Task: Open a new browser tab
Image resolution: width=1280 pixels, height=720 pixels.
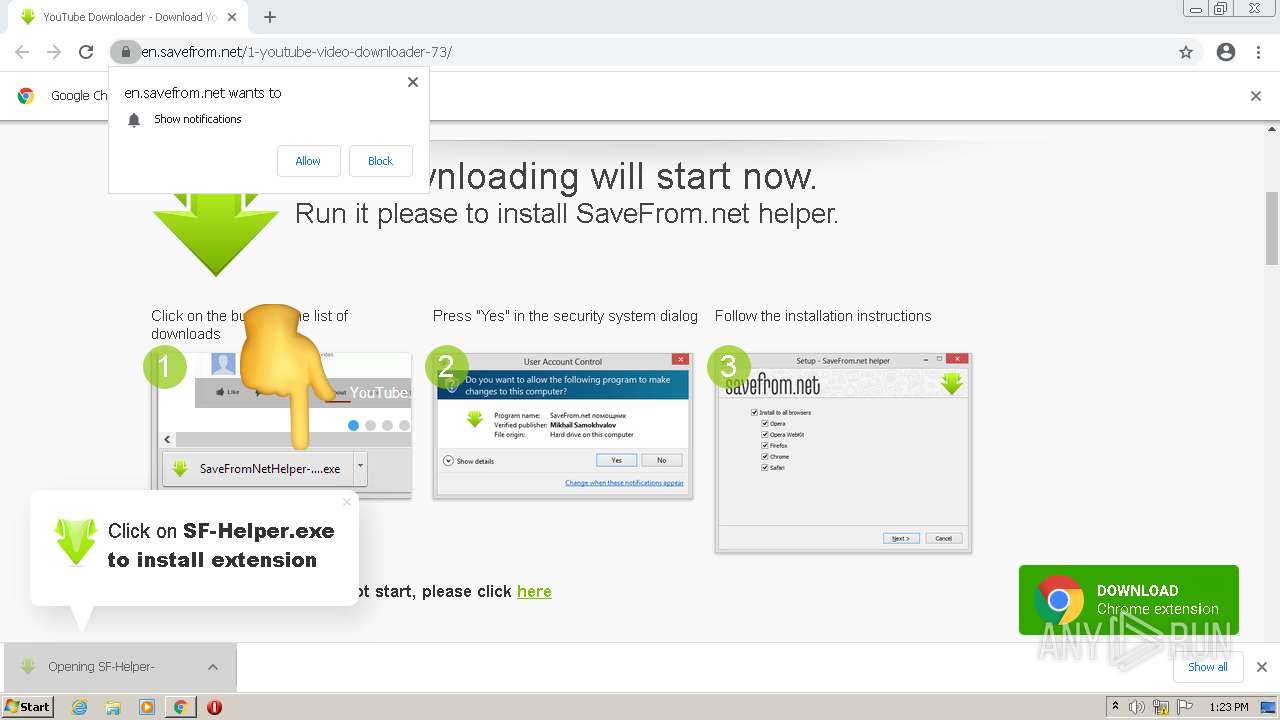Action: tap(270, 17)
